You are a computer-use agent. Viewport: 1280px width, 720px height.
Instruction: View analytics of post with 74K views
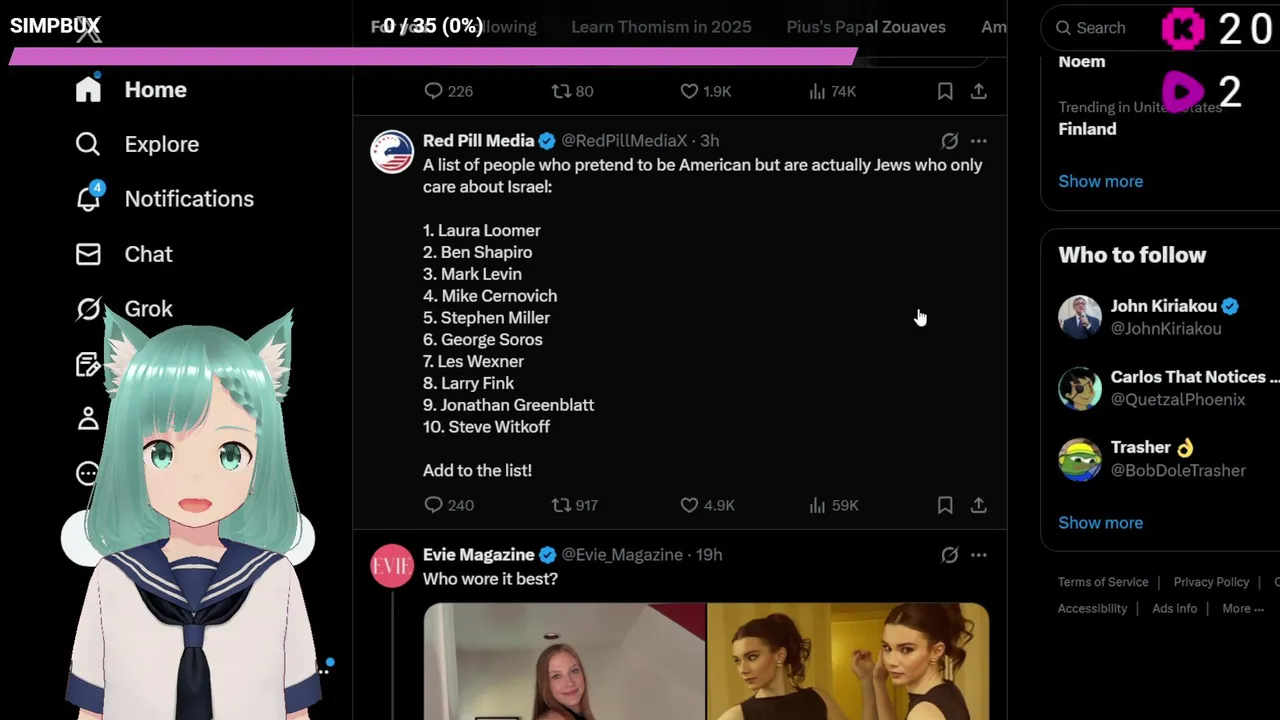click(x=832, y=91)
